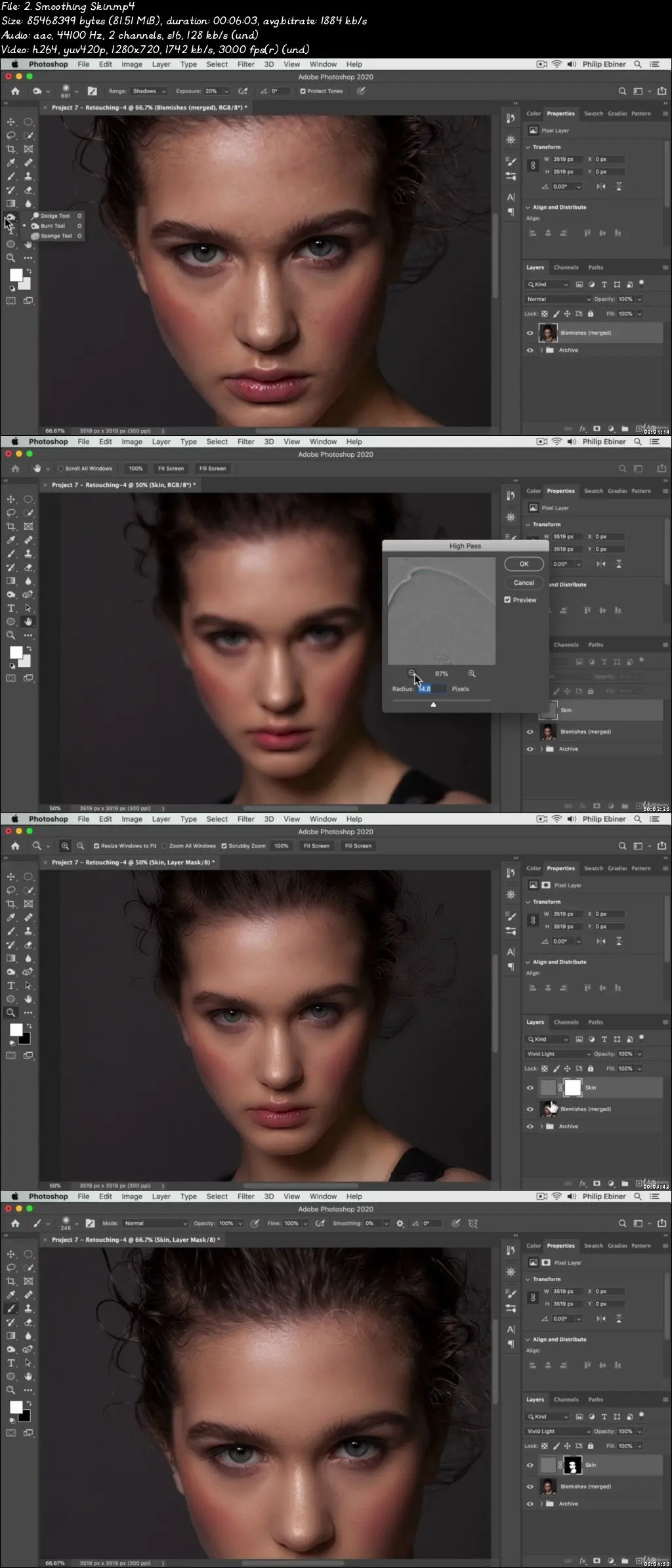Select Eyedropper tool in 00:03:42 frame toolbox

point(11,918)
